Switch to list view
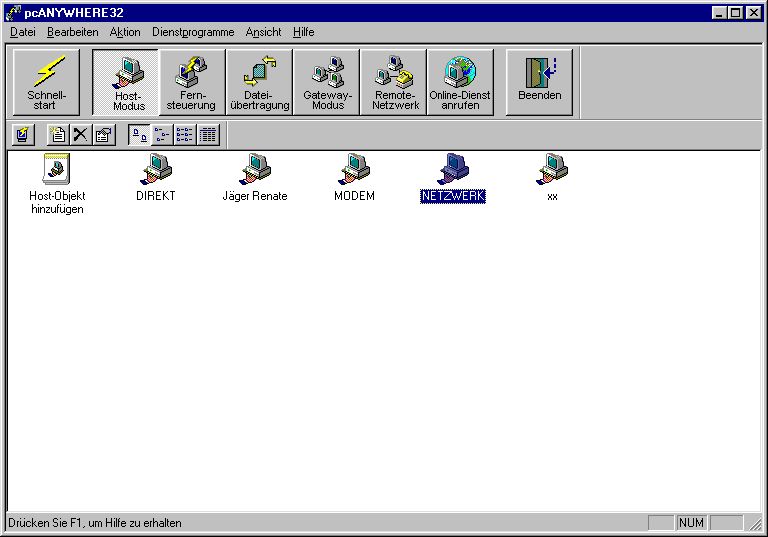The width and height of the screenshot is (768, 537). [185, 135]
